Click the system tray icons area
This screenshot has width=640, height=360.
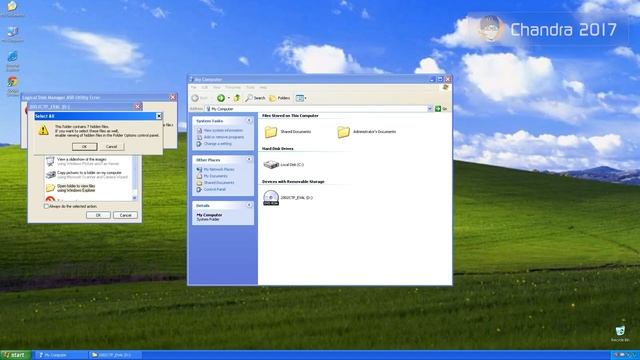624,355
